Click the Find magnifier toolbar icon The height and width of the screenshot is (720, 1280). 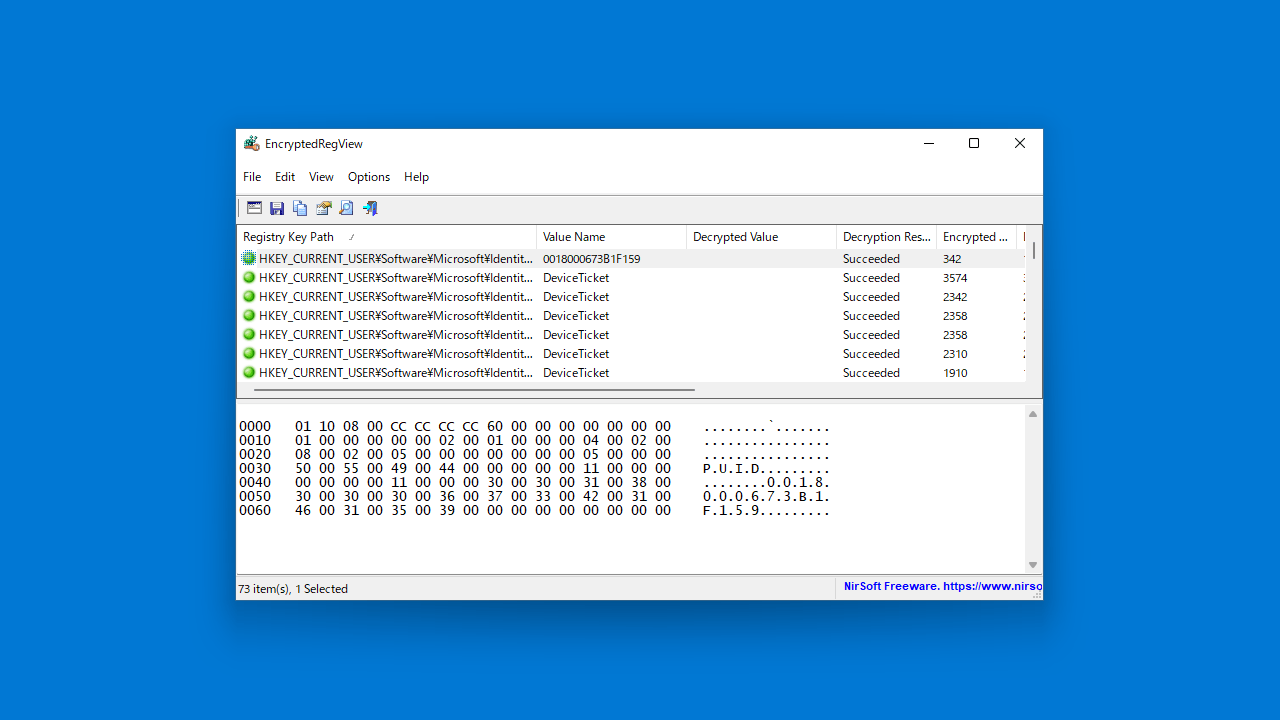click(346, 208)
